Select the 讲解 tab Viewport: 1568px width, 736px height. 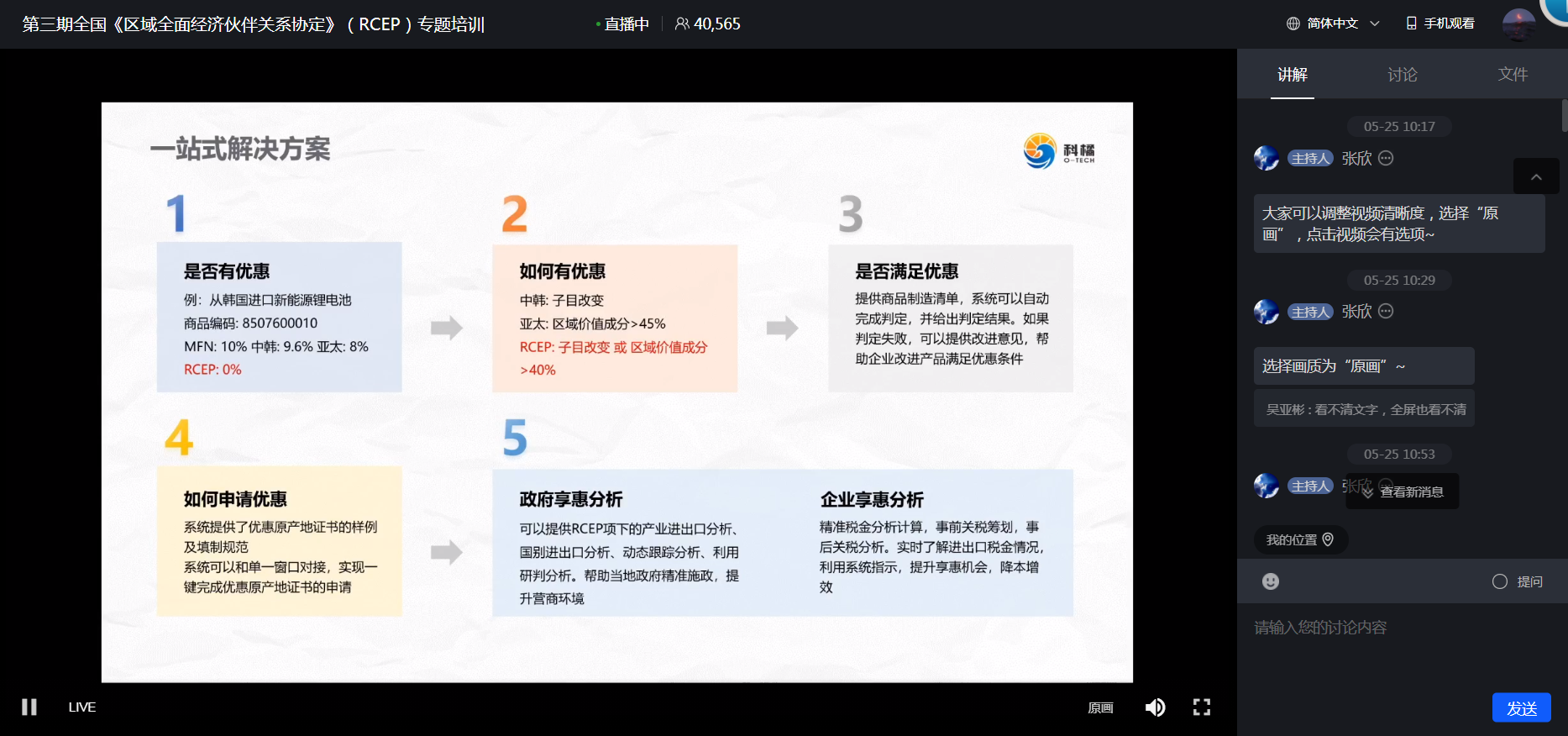(x=1293, y=75)
